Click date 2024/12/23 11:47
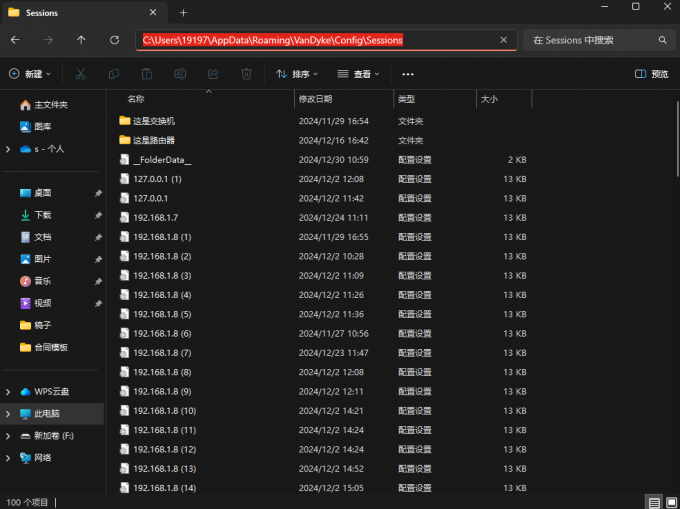 pos(333,352)
